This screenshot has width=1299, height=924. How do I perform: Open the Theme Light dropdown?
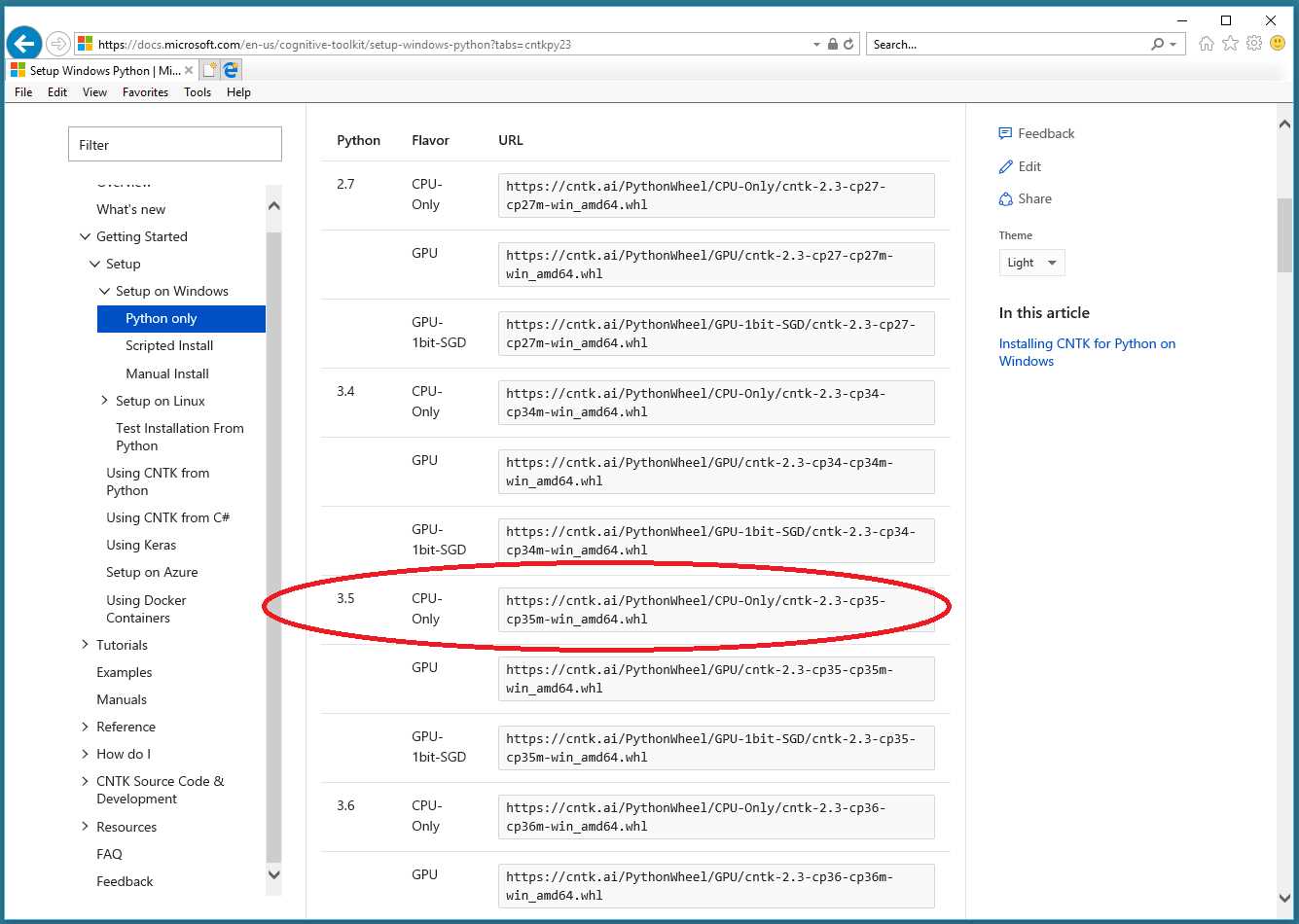coord(1032,263)
